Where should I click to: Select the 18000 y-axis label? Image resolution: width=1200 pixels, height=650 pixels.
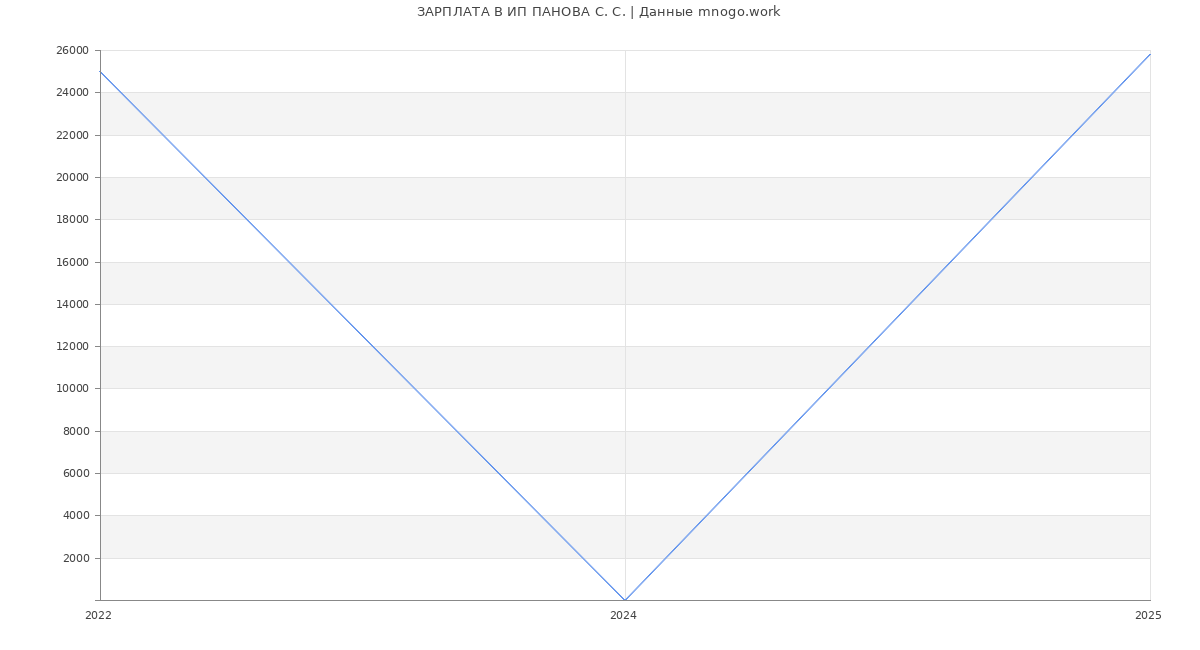pos(72,220)
